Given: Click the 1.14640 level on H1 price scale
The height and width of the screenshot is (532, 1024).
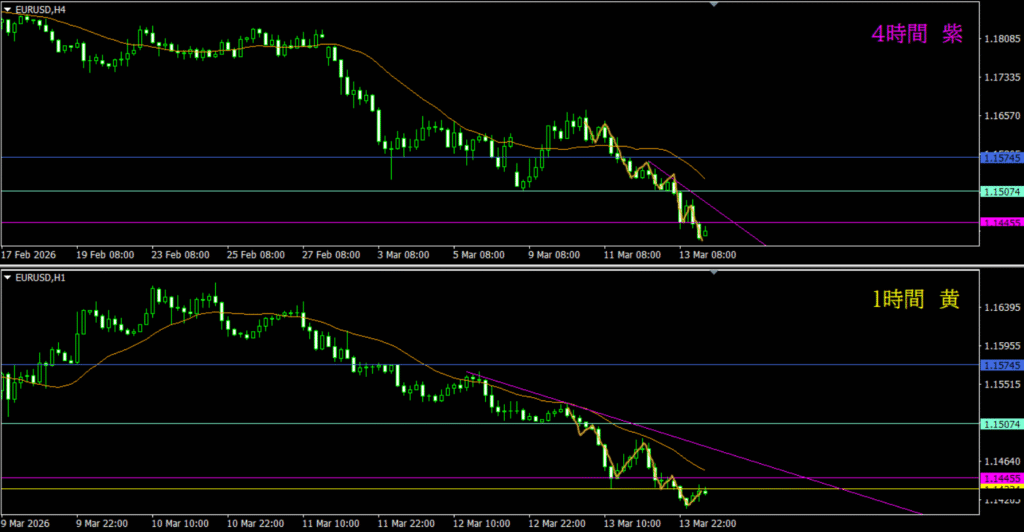Looking at the screenshot, I should (x=1000, y=461).
